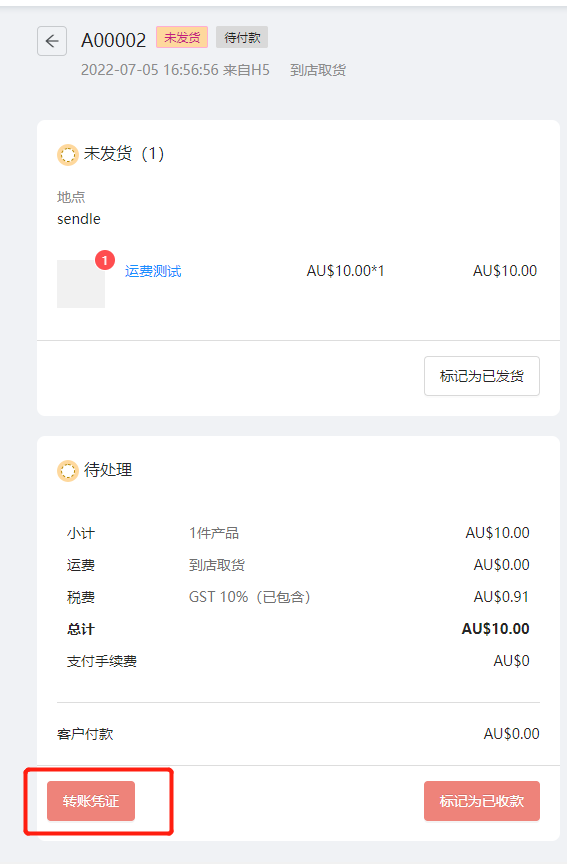This screenshot has height=864, width=567.
Task: Click the 转账凭证 button
Action: [x=91, y=801]
